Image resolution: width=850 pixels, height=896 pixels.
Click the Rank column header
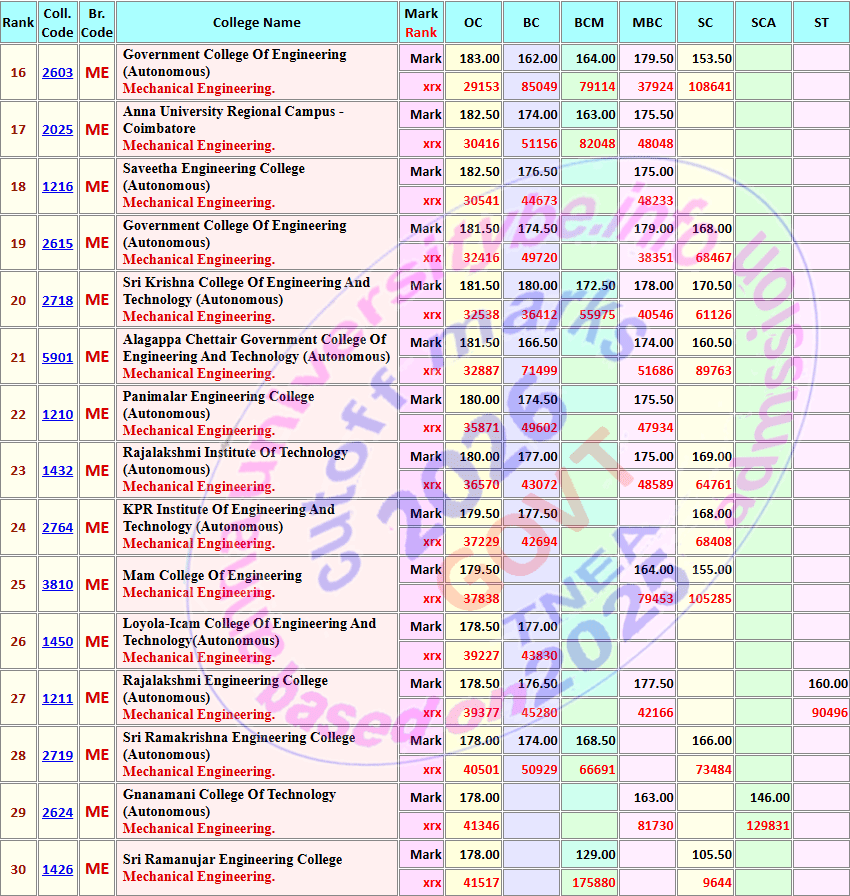coord(18,22)
